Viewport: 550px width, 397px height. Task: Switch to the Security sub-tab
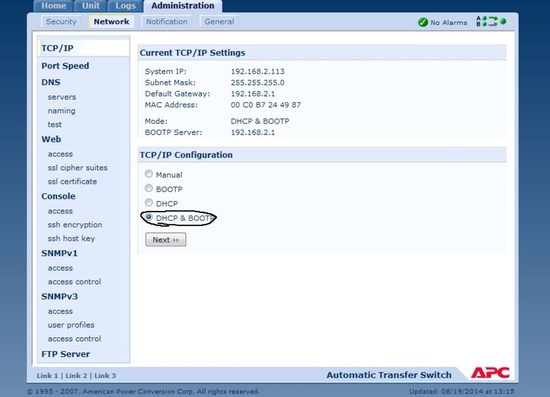click(x=61, y=22)
